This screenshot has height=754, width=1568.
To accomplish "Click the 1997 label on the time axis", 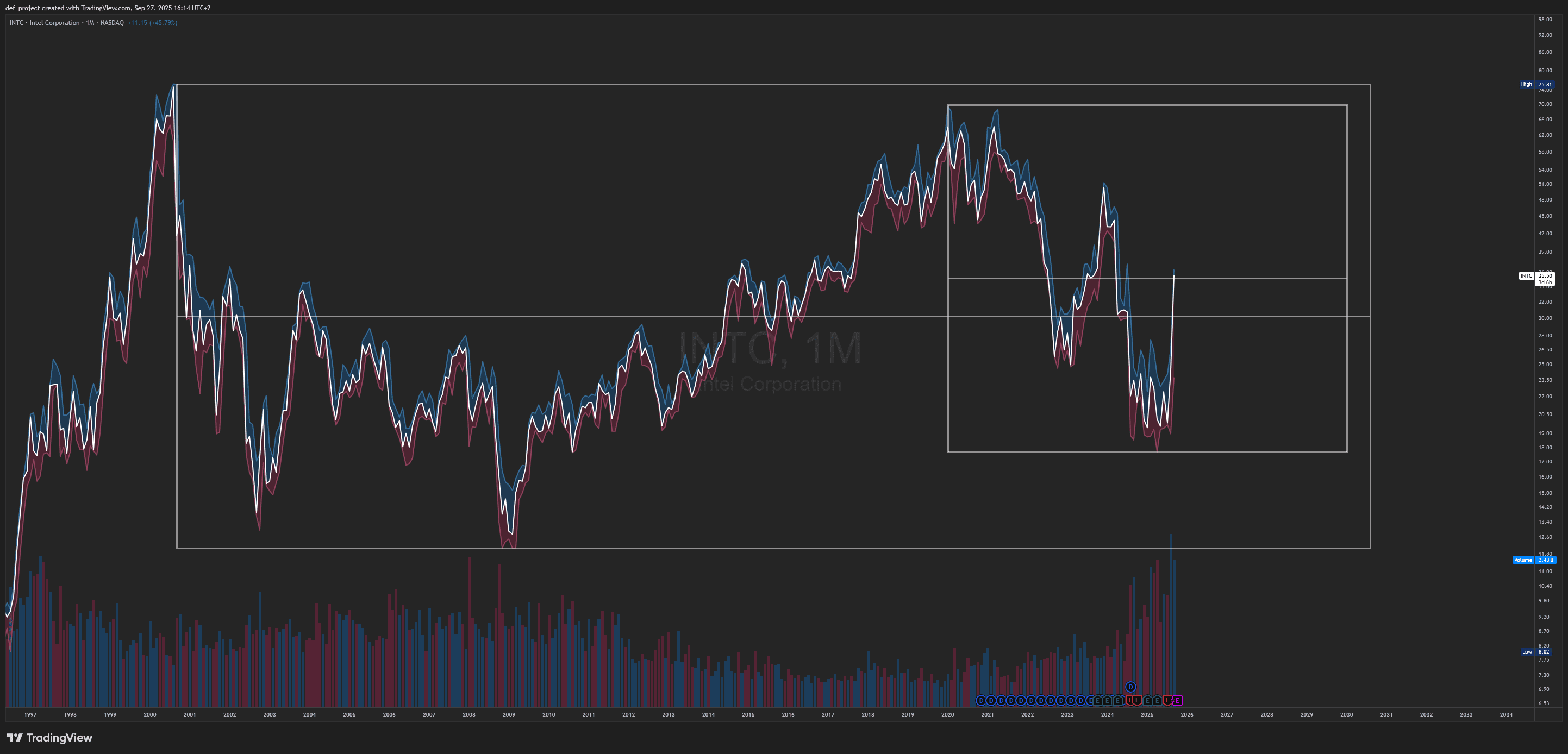I will click(x=30, y=714).
